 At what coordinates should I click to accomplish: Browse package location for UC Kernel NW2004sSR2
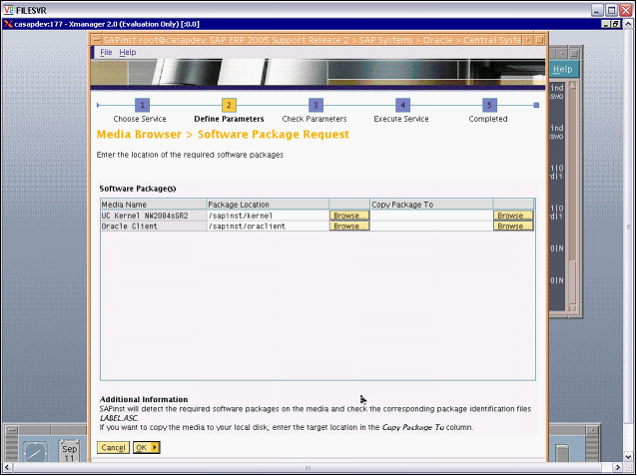350,215
